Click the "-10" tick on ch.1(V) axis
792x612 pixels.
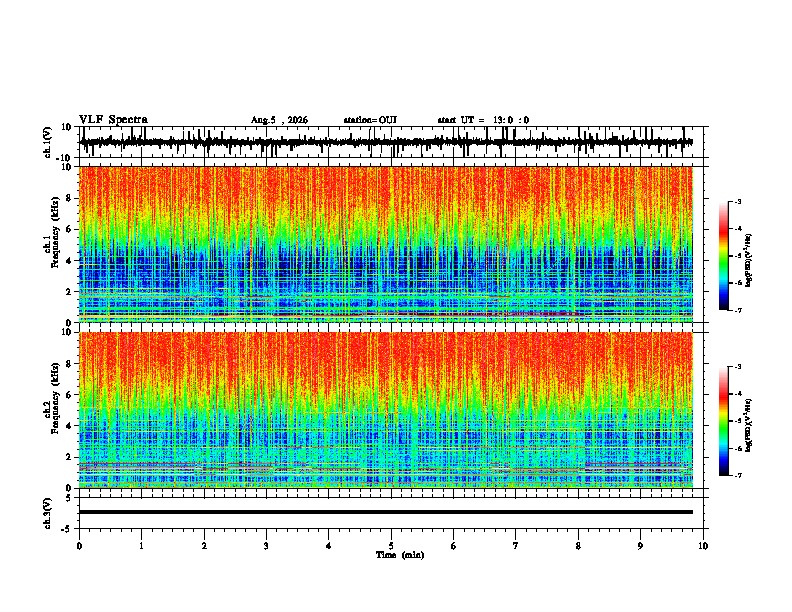pyautogui.click(x=65, y=158)
